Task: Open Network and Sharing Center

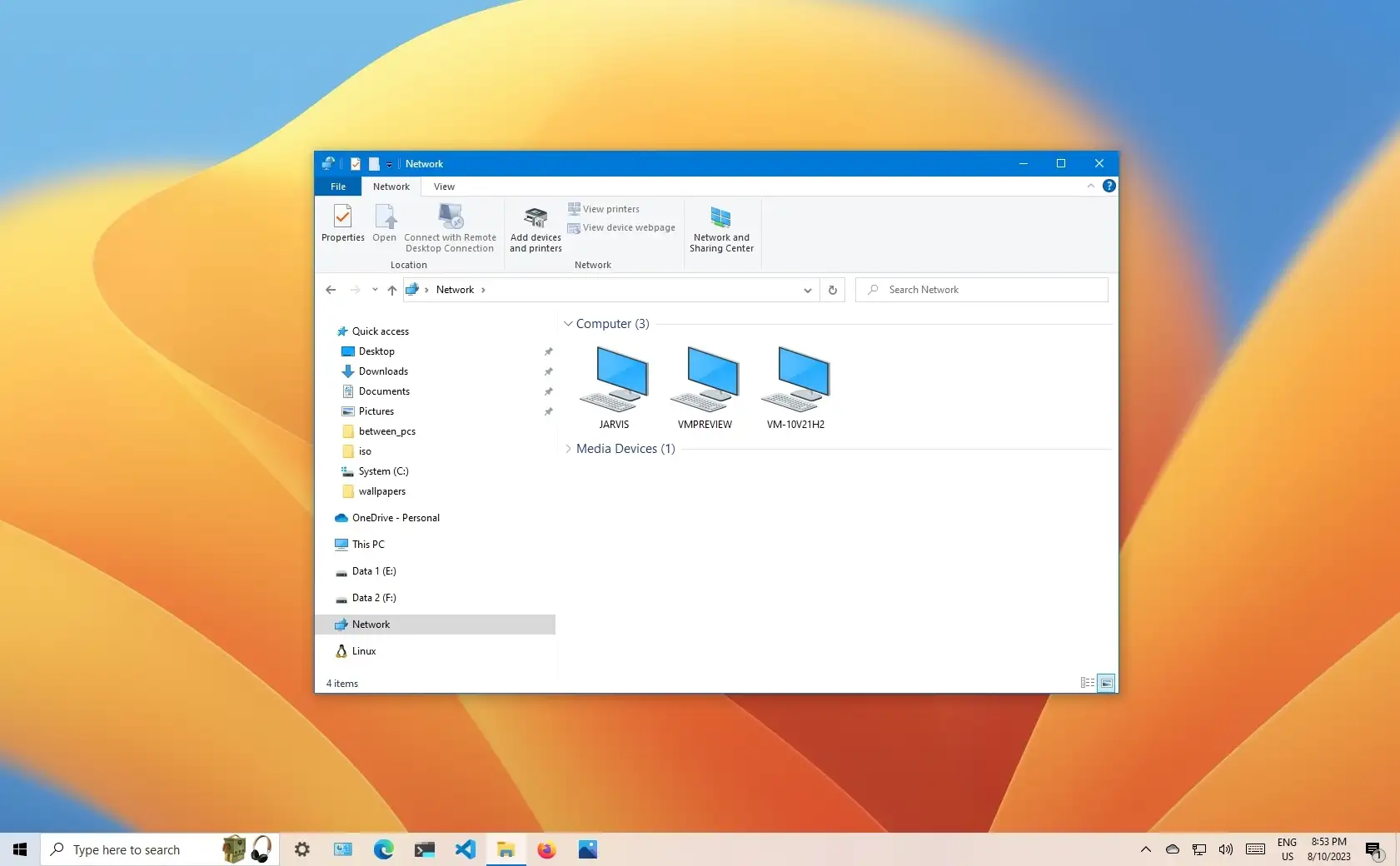Action: tap(721, 229)
